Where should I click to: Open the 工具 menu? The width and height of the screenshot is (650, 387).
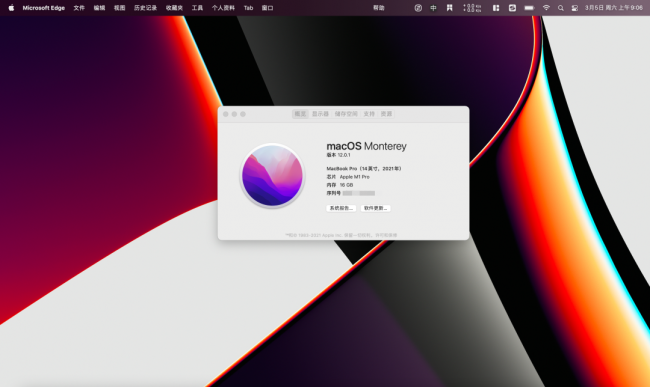(197, 8)
